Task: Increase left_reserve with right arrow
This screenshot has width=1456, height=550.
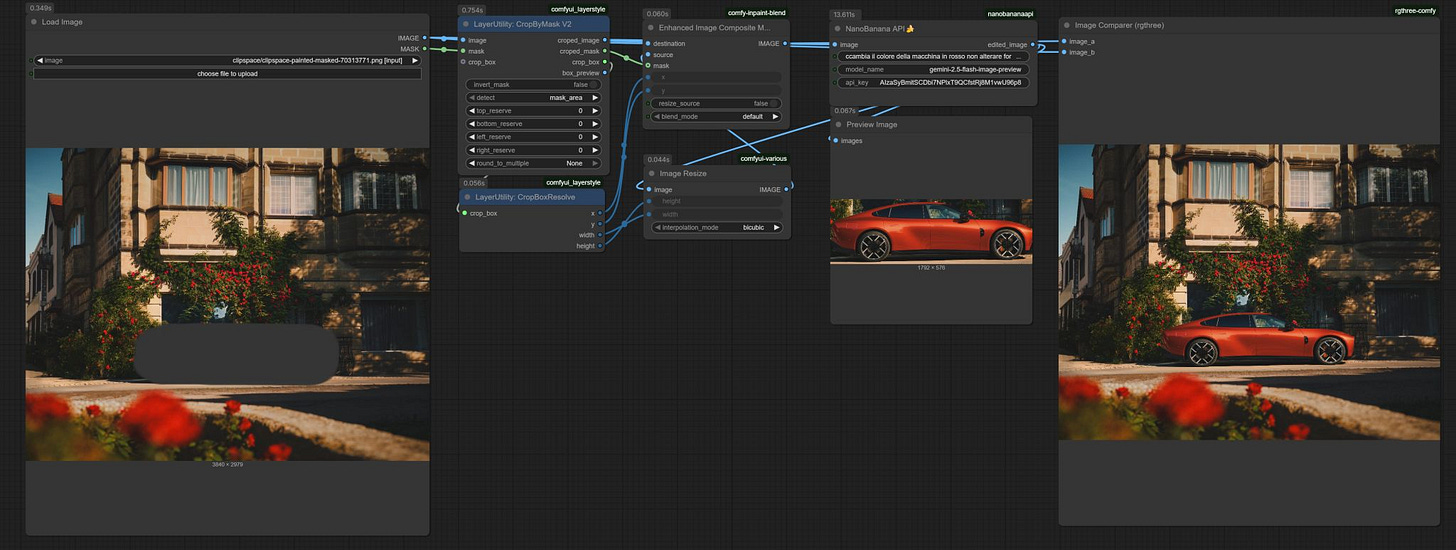Action: [x=596, y=137]
